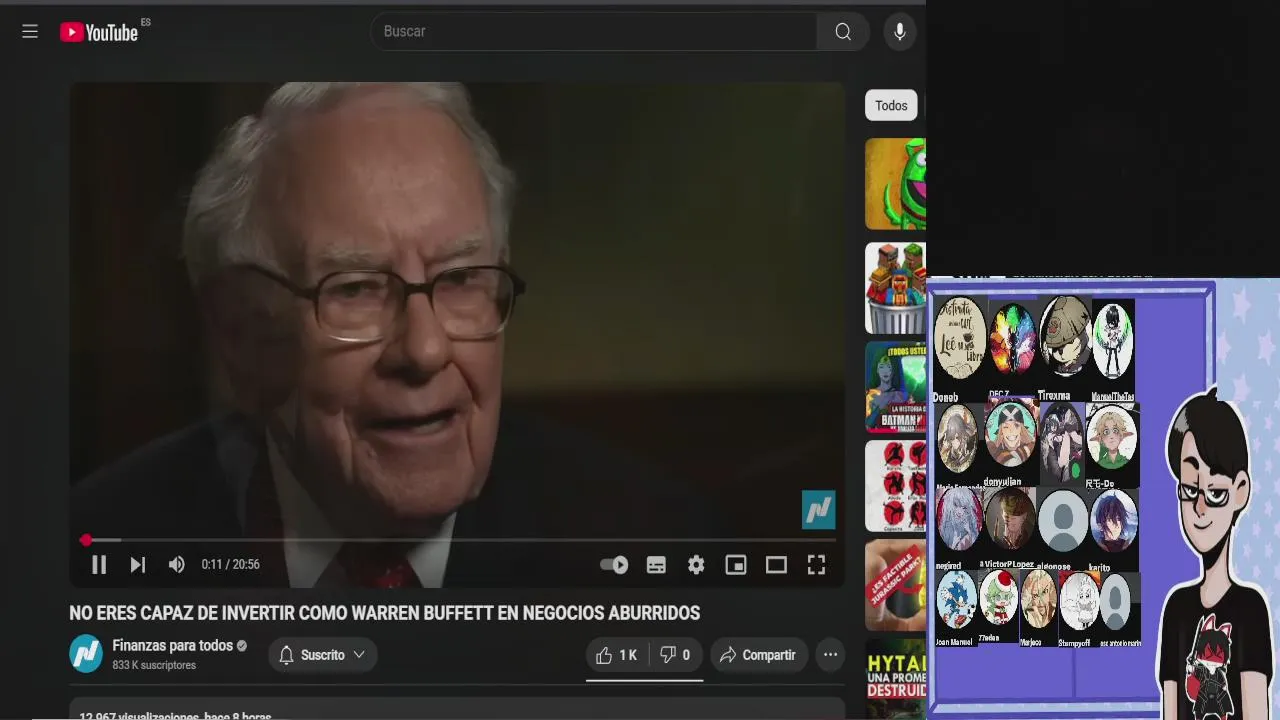Click Tirexma avatar in overlay panel

pos(1064,337)
